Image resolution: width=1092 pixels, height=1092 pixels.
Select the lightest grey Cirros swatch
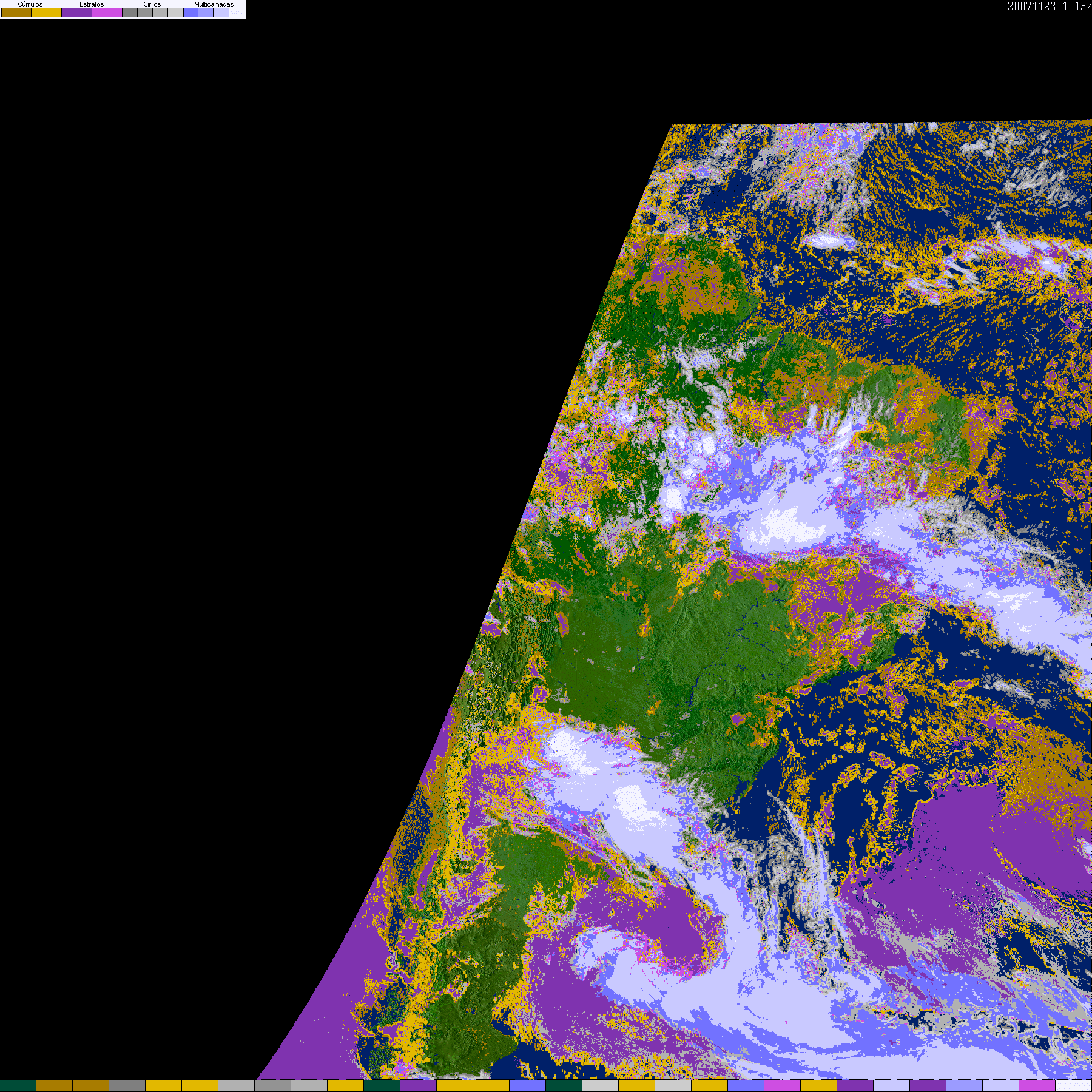pos(175,12)
